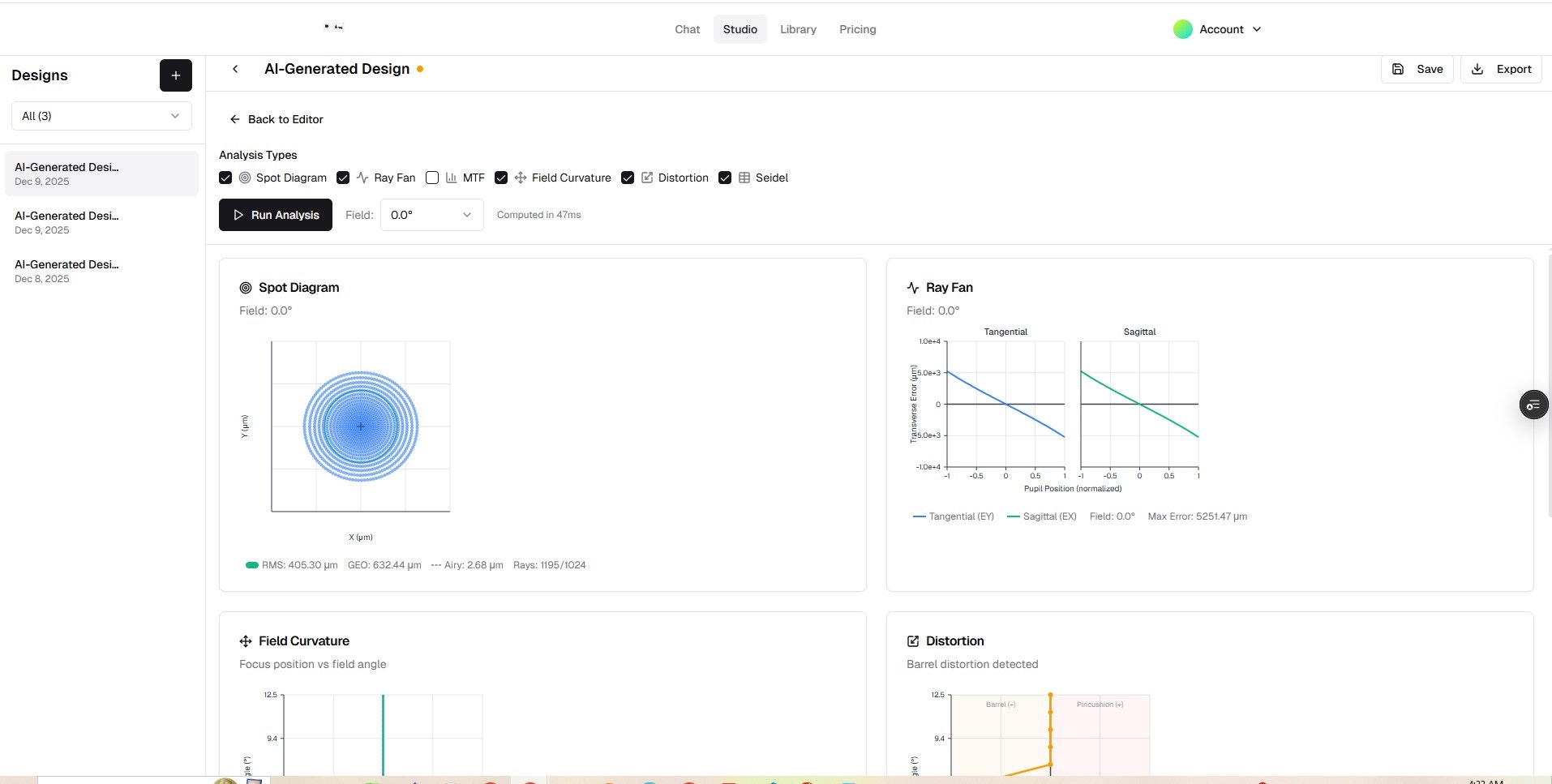
Task: Open the new design plus button
Action: click(175, 75)
